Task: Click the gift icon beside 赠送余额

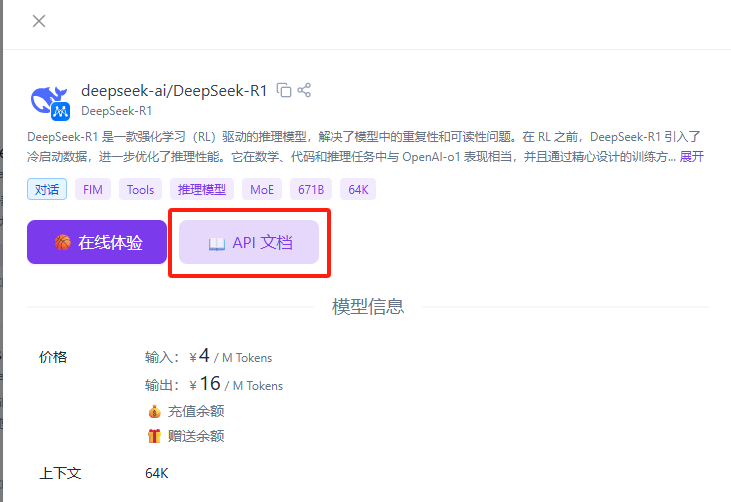Action: click(x=154, y=436)
